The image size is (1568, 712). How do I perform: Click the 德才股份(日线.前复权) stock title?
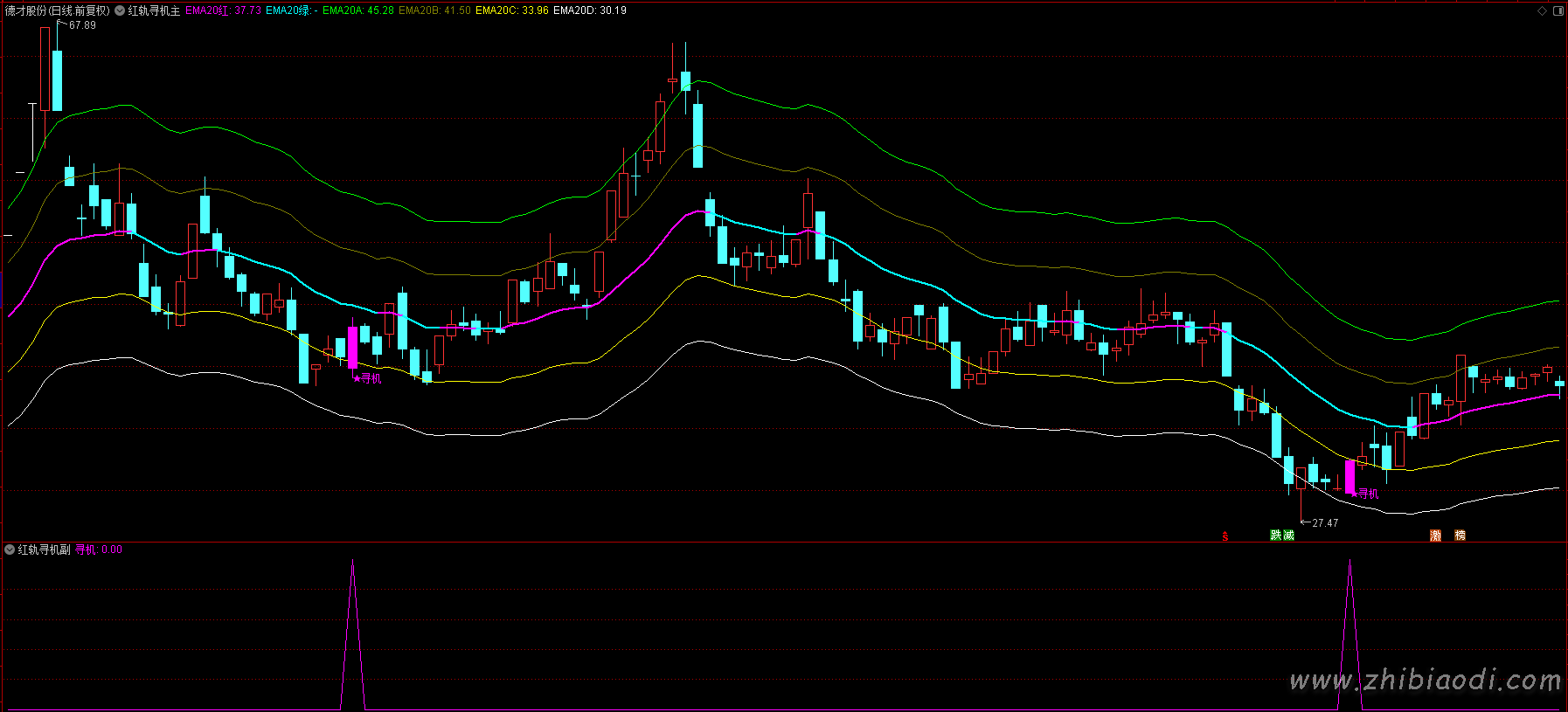pos(58,10)
